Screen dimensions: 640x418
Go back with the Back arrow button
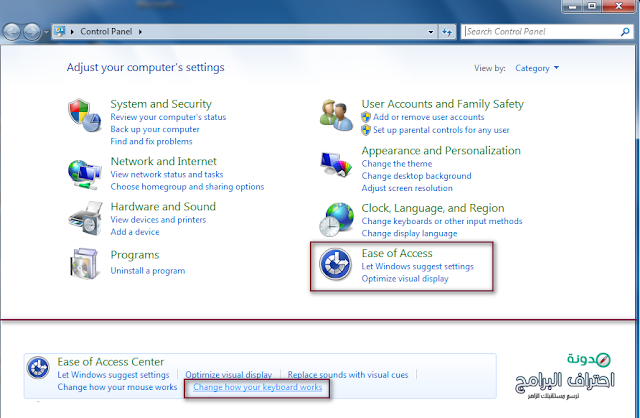(x=11, y=32)
